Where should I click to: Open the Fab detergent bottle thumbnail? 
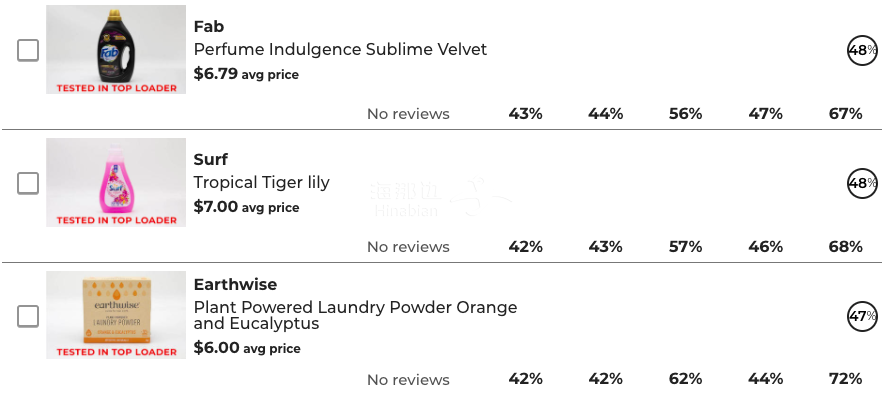(x=116, y=50)
